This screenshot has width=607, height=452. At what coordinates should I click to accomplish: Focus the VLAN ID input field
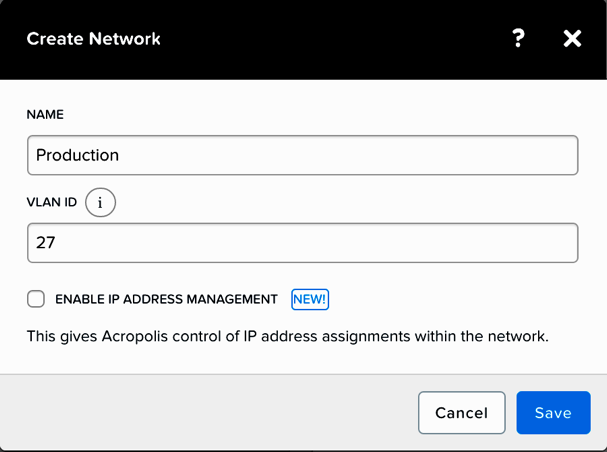tap(303, 243)
